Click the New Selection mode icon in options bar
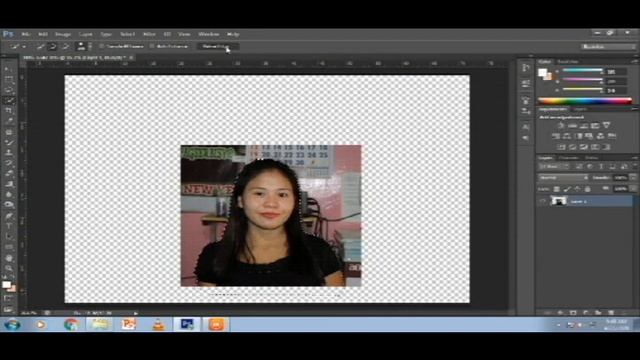This screenshot has height=360, width=640. 40,47
